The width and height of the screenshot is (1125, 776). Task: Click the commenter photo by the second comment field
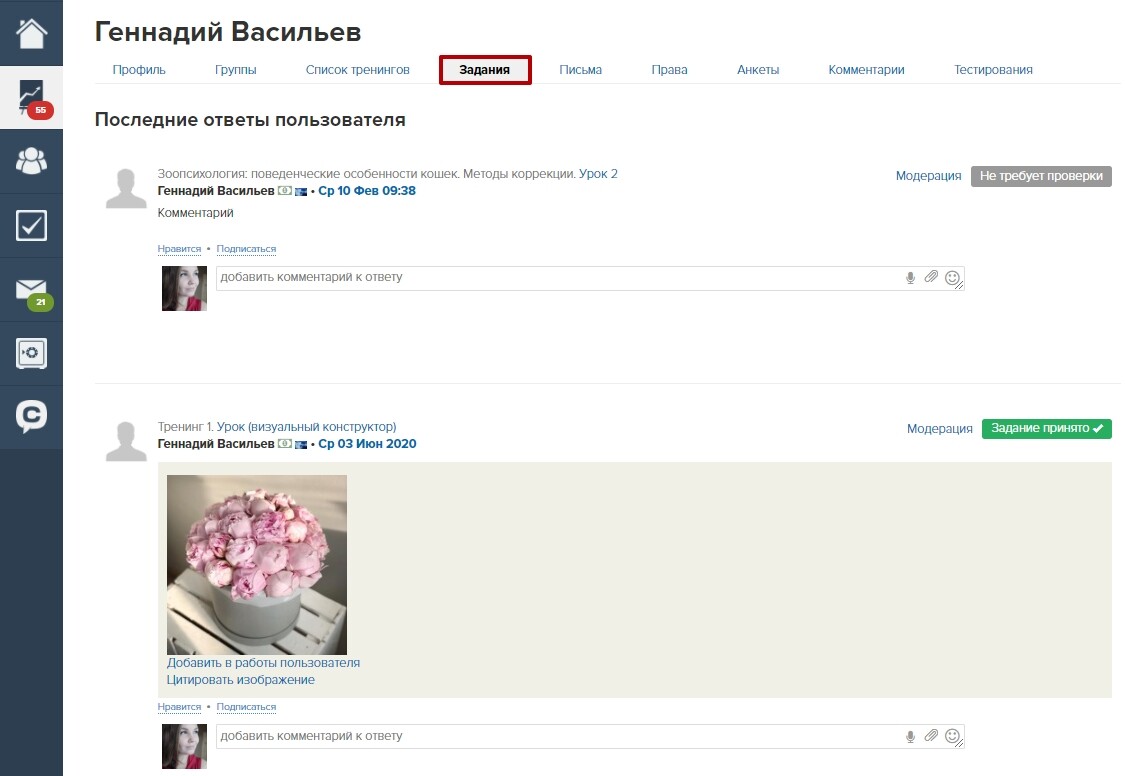[184, 747]
